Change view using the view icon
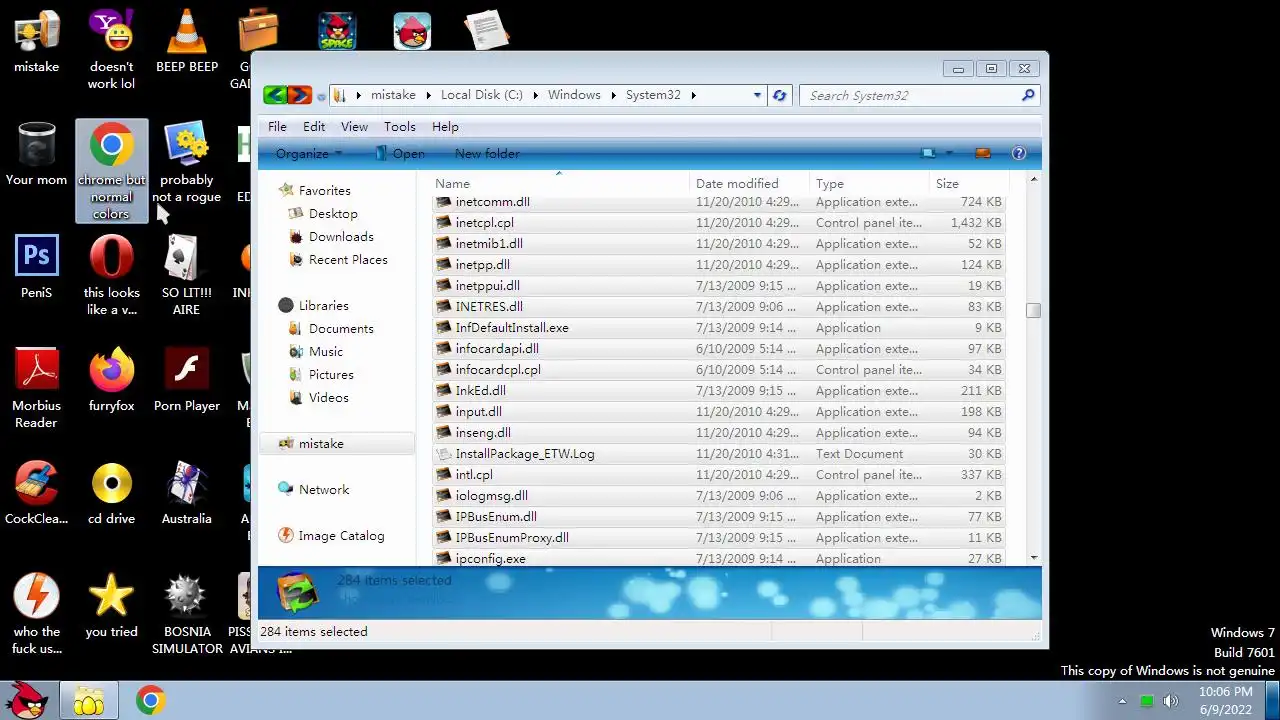The image size is (1280, 720). [928, 153]
